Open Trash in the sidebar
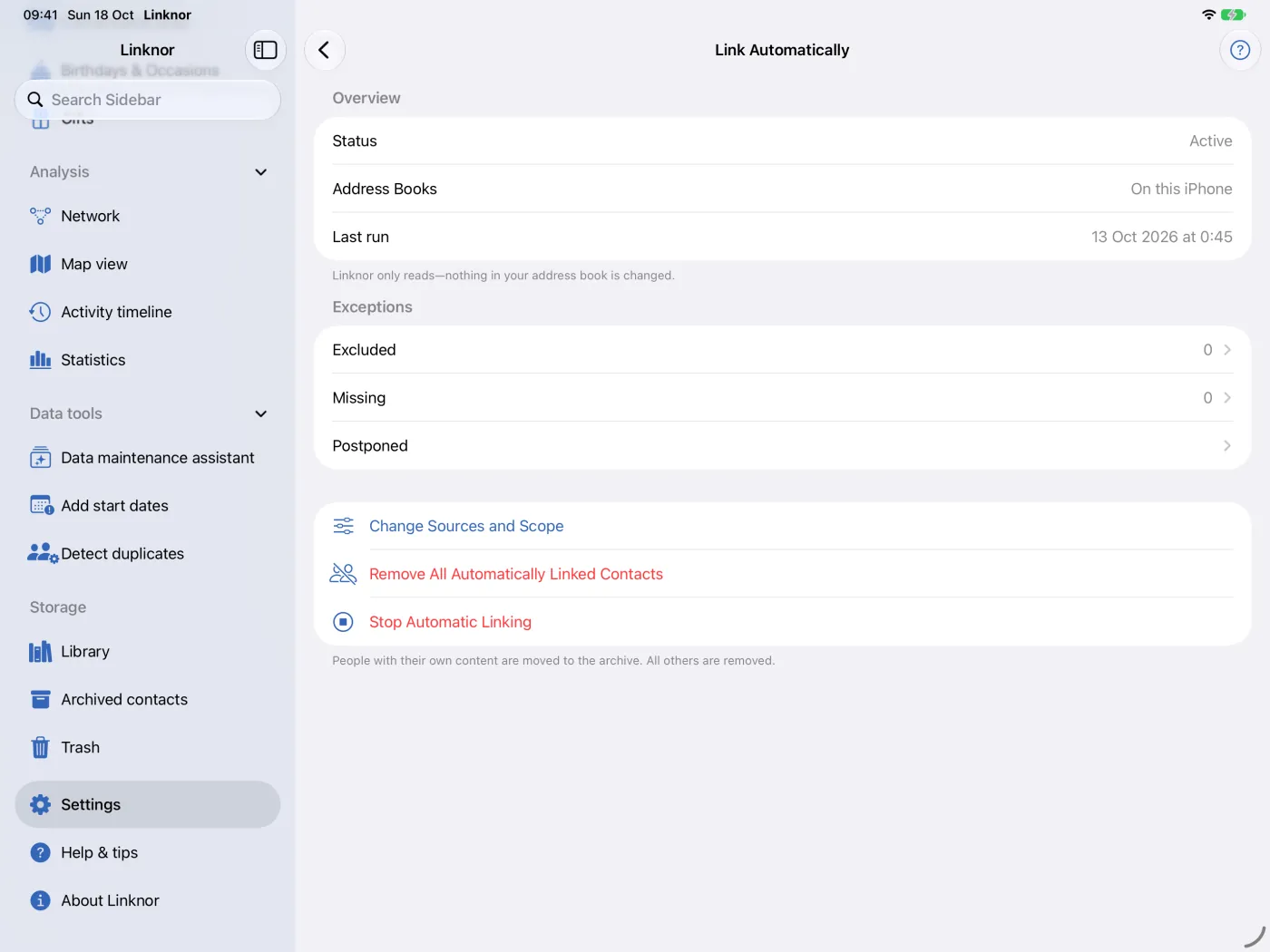Screen dimensions: 1270x952 pos(148,748)
